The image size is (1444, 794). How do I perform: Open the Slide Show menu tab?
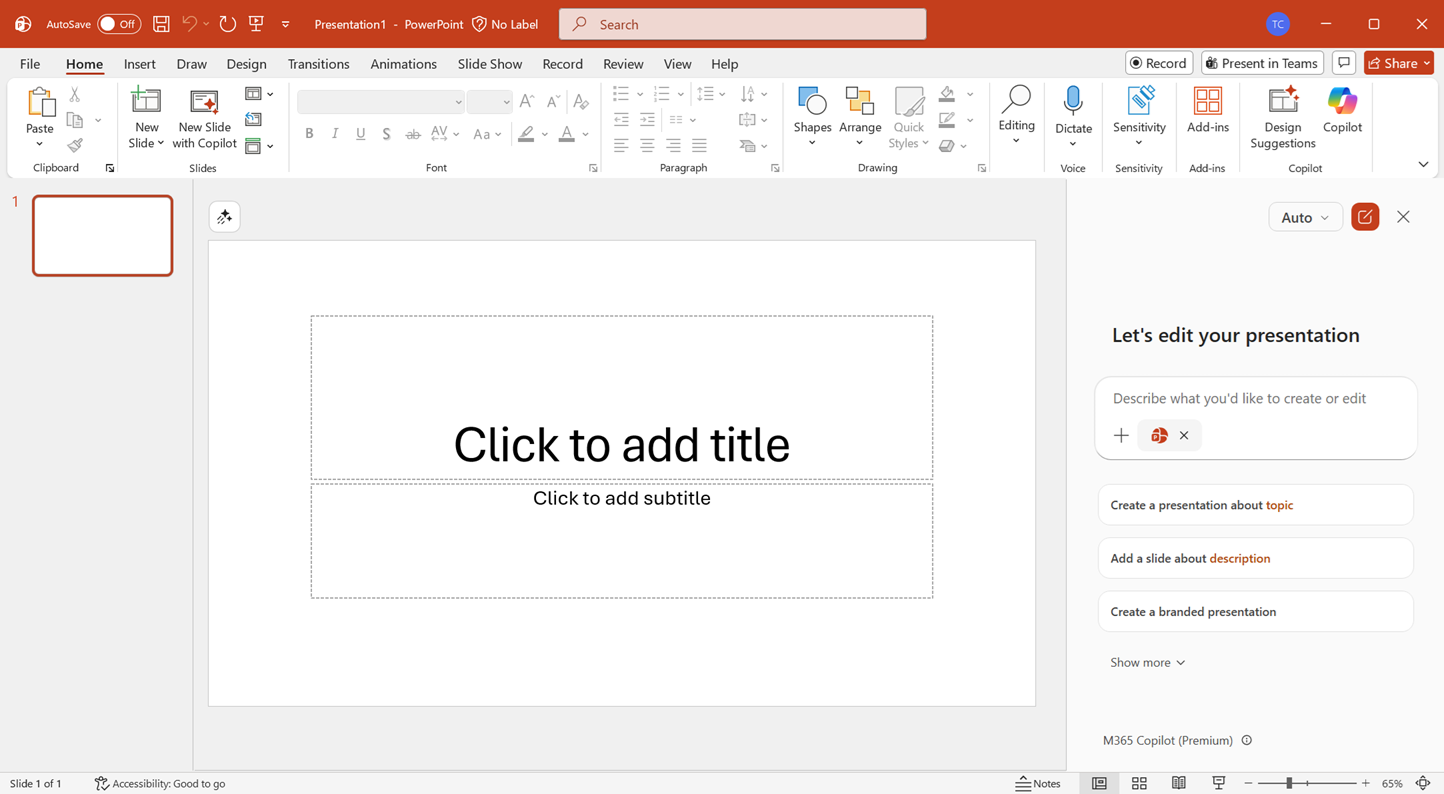click(489, 63)
